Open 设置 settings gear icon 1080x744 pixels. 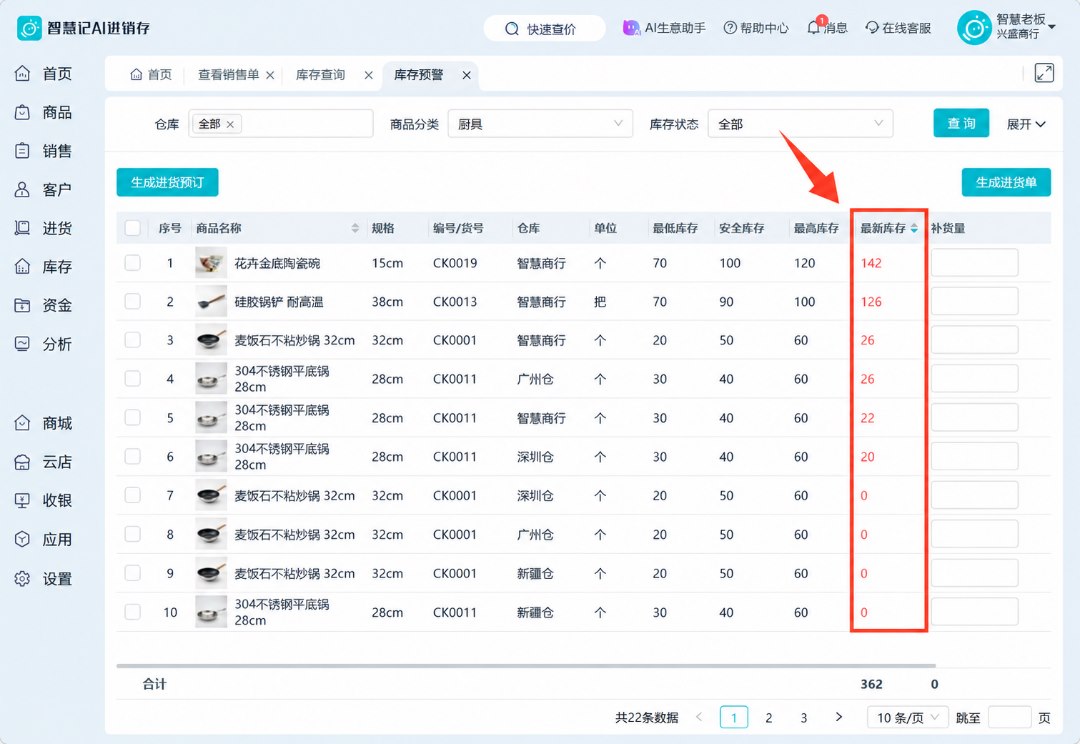click(23, 579)
